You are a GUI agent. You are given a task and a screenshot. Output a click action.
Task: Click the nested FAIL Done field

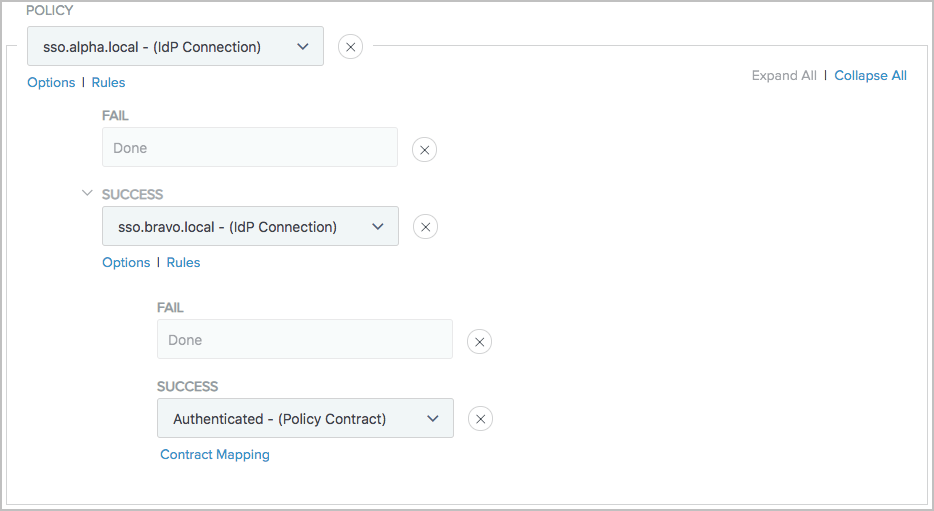click(x=304, y=340)
